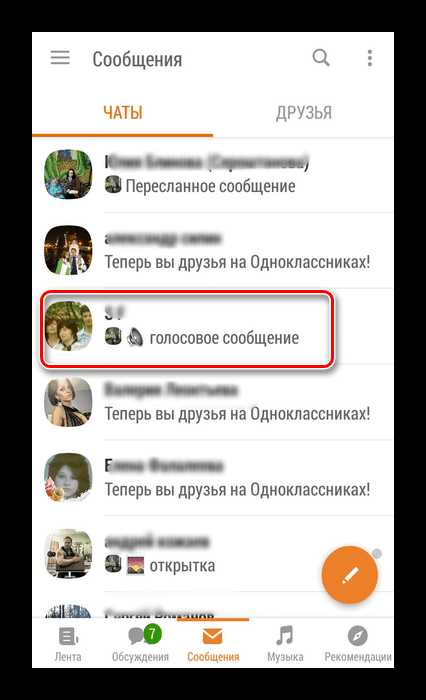Image resolution: width=426 pixels, height=700 pixels.
Task: Open Лента in the bottom navigation
Action: 68,643
